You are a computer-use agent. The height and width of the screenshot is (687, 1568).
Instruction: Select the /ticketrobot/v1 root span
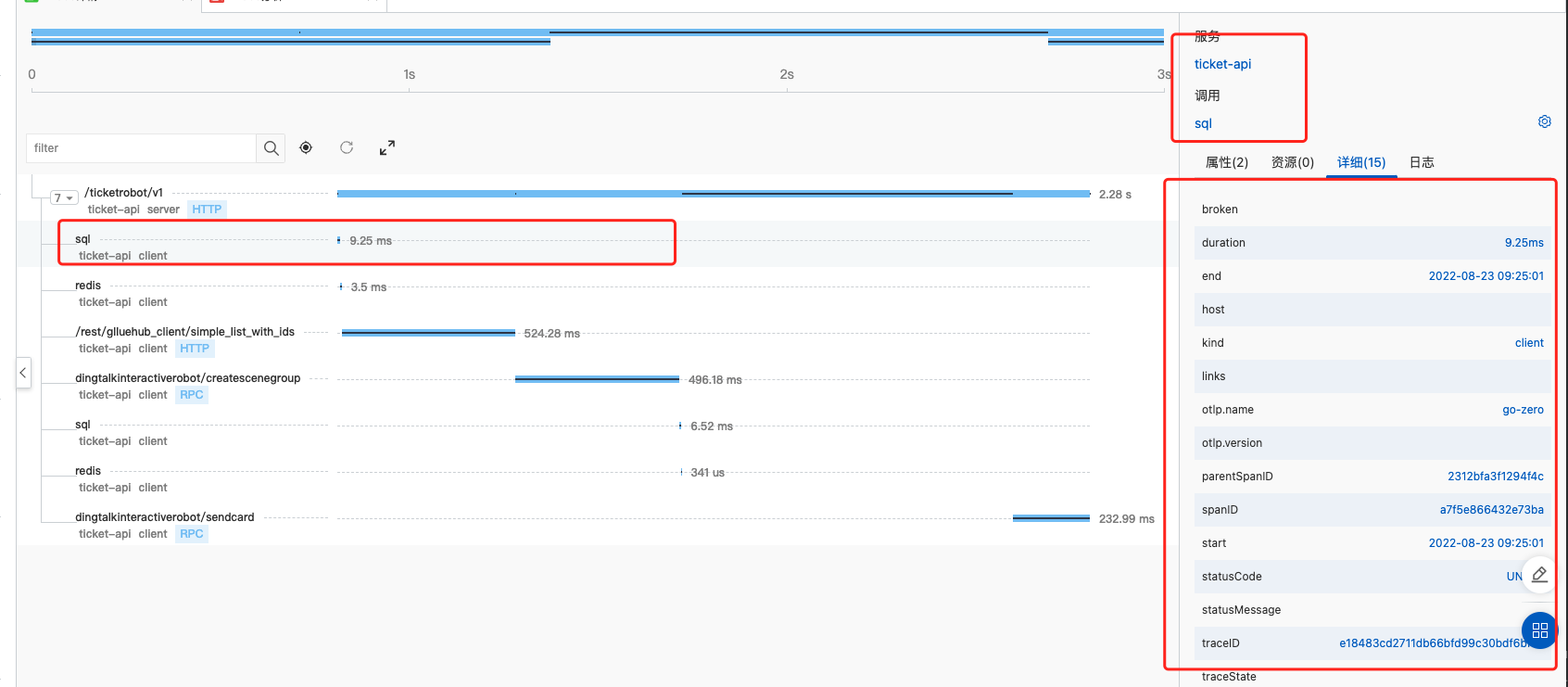123,193
